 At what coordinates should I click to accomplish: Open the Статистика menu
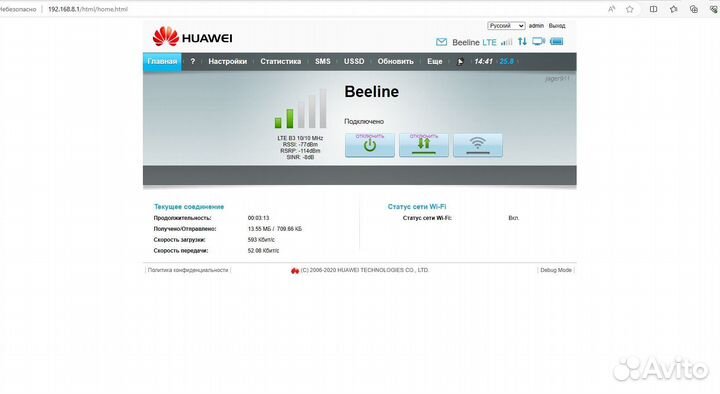(x=281, y=62)
